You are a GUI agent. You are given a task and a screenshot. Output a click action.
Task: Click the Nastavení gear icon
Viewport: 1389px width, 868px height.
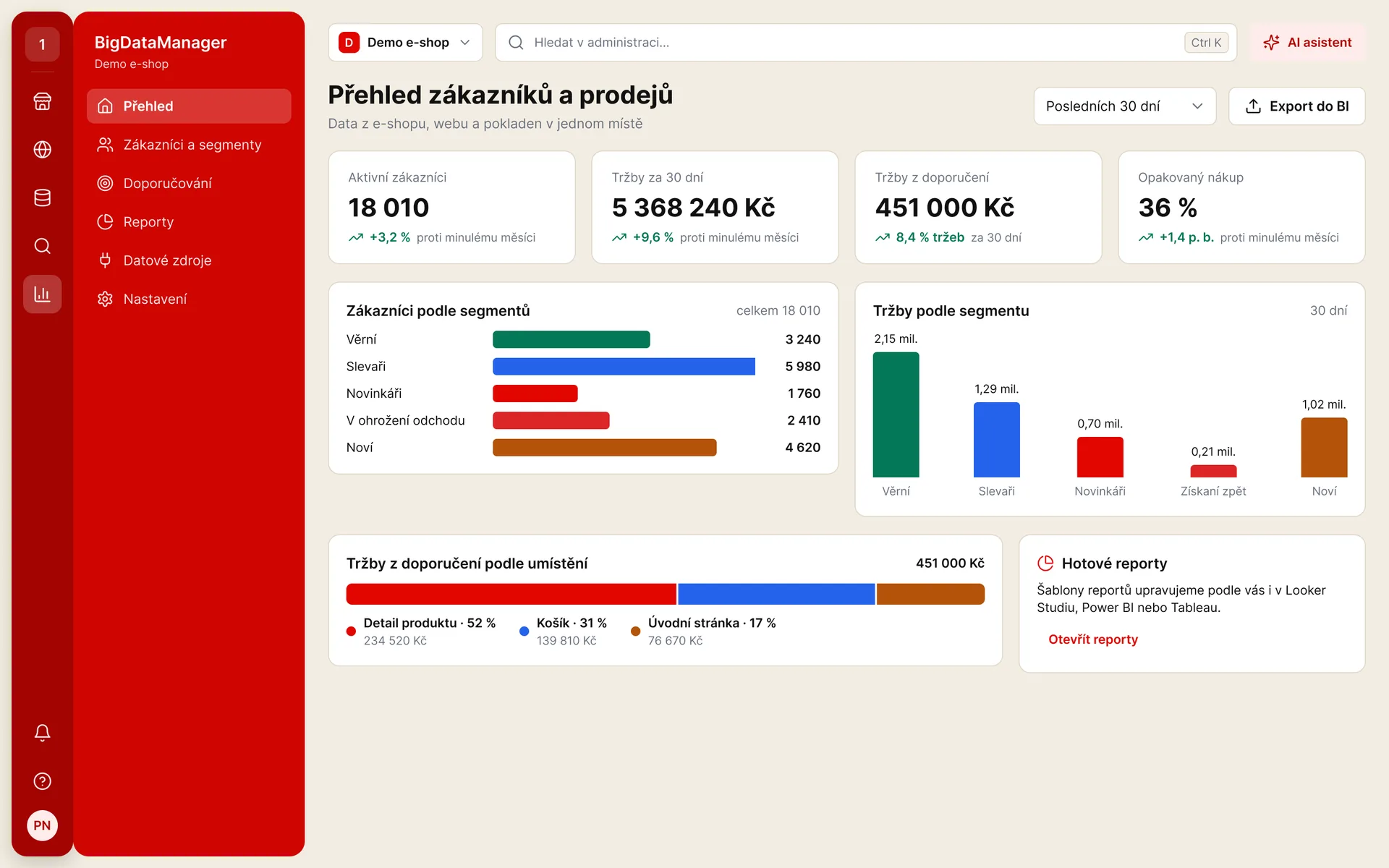pyautogui.click(x=105, y=299)
